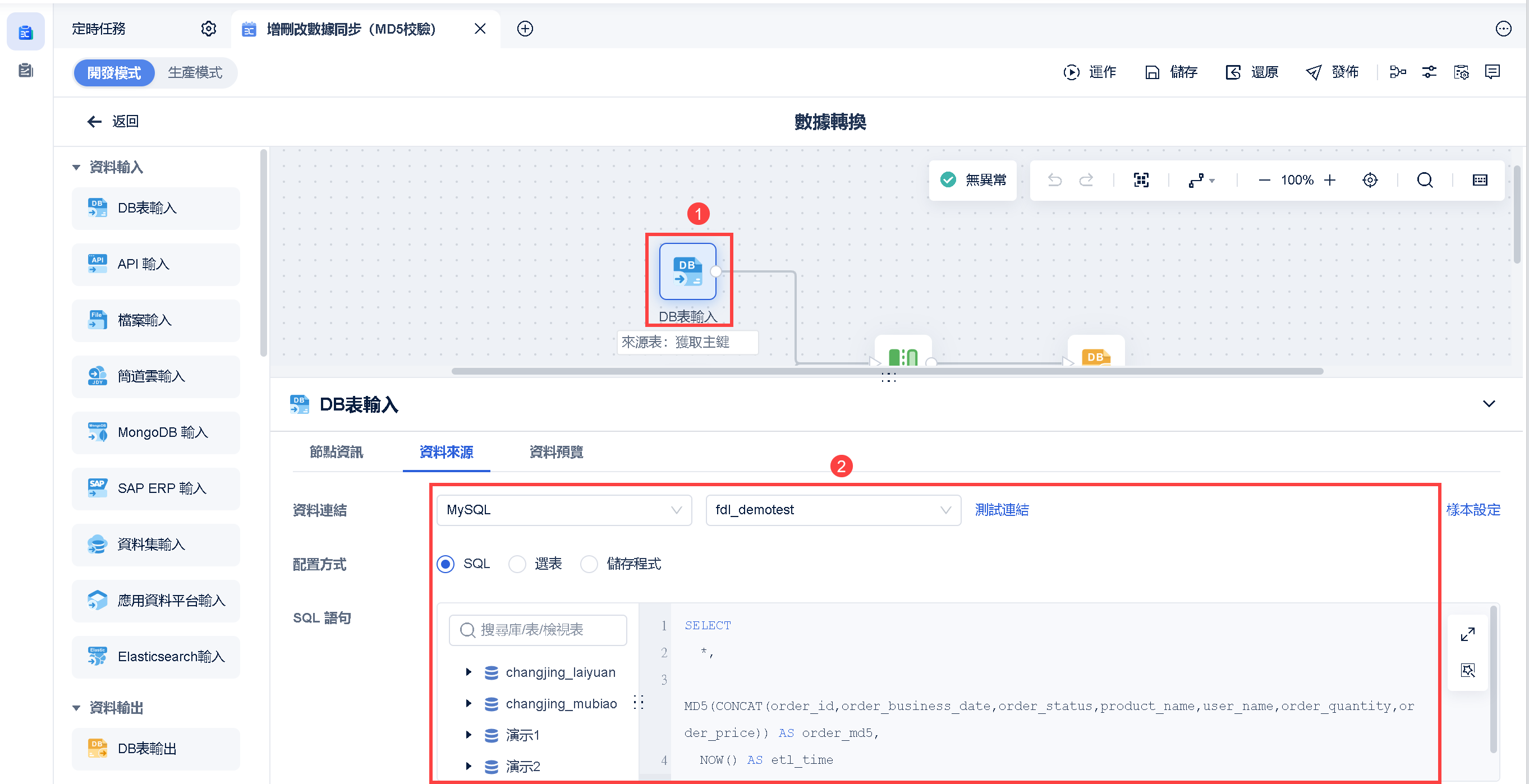Click the undo arrow in canvas toolbar
This screenshot has width=1529, height=784.
pyautogui.click(x=1054, y=179)
